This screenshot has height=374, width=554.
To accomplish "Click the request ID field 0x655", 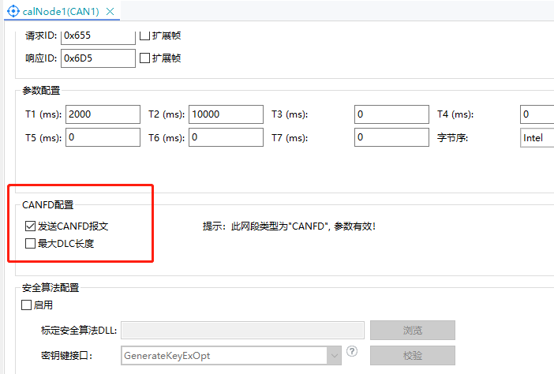I will (98, 36).
